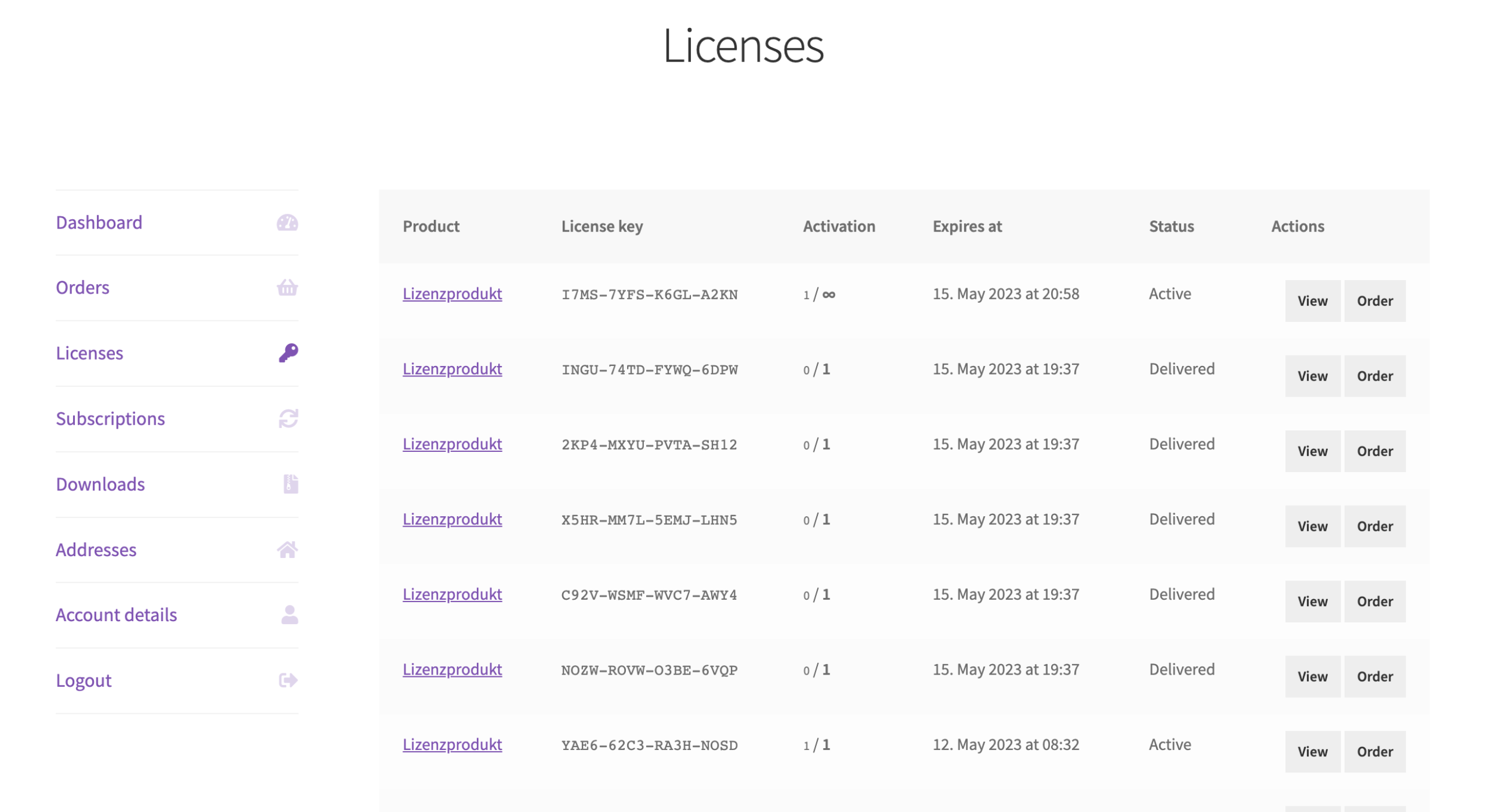
Task: Click the Logout arrow icon
Action: coord(288,680)
